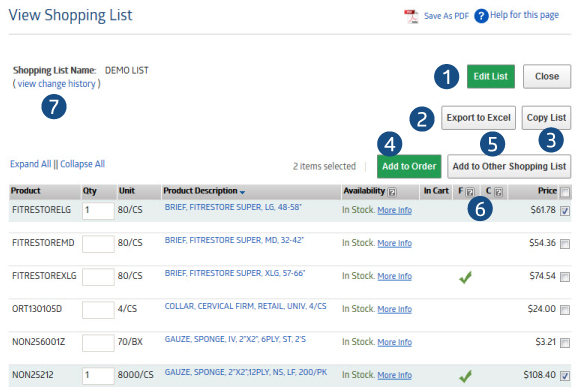Sort by the Product Description arrow
The width and height of the screenshot is (578, 392).
click(242, 192)
